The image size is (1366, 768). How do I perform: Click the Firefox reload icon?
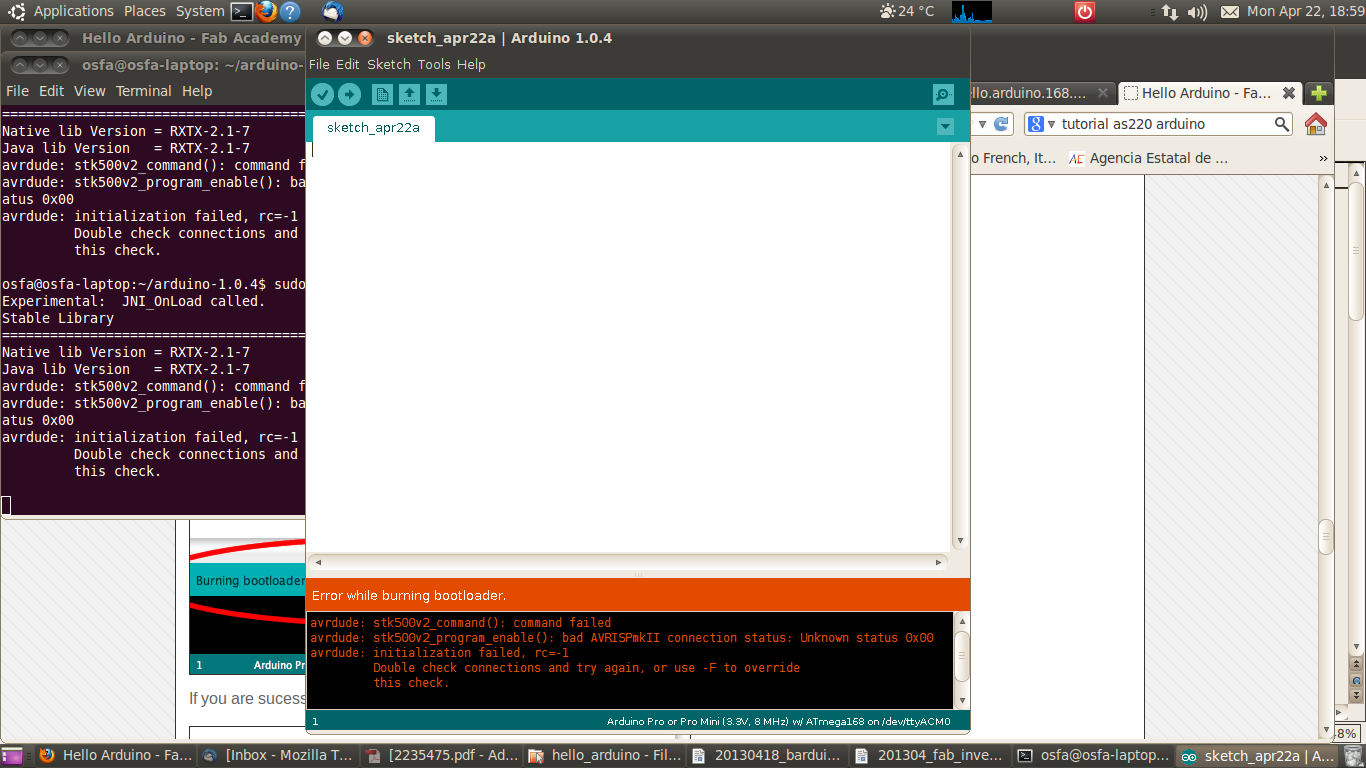[1003, 124]
